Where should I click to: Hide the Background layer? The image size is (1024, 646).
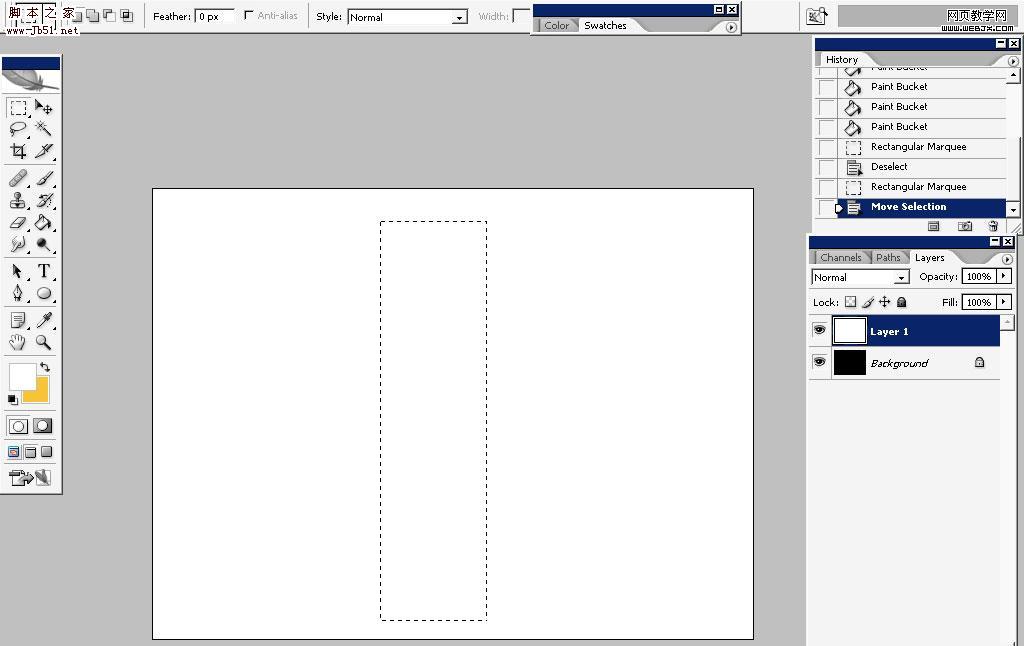click(819, 362)
